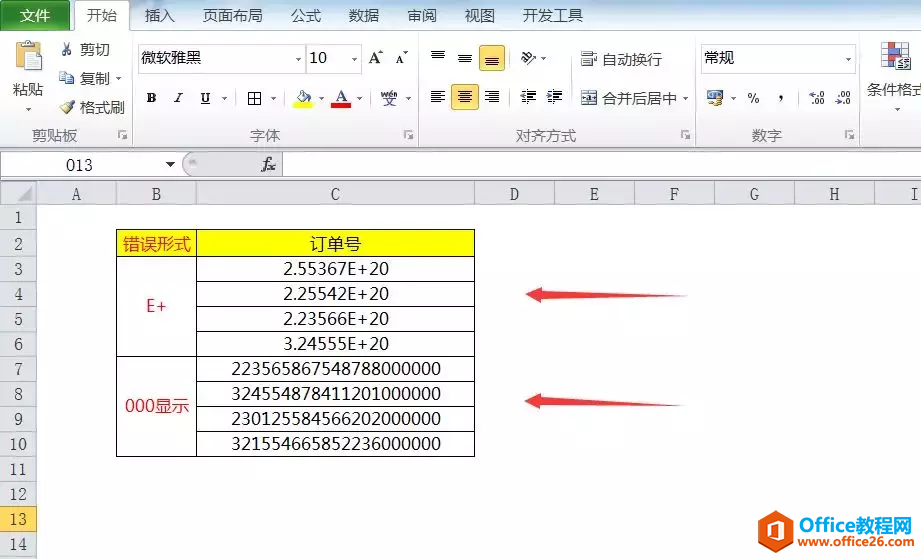This screenshot has height=559, width=921.
Task: Open the File (文件) tab
Action: click(x=35, y=15)
